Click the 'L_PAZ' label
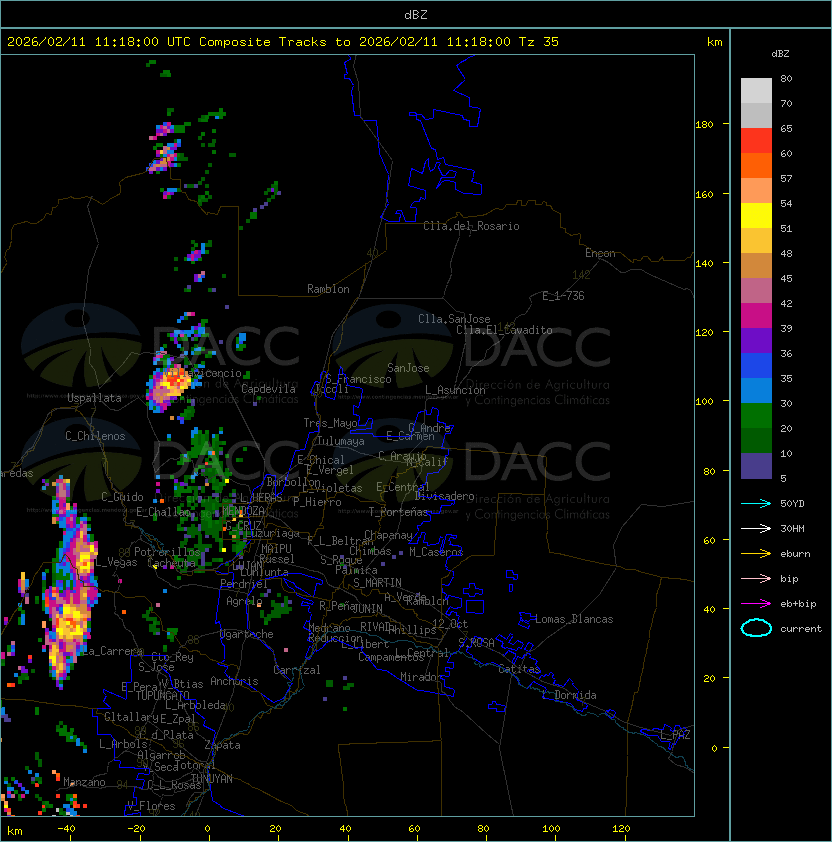The height and width of the screenshot is (842, 832). point(675,735)
